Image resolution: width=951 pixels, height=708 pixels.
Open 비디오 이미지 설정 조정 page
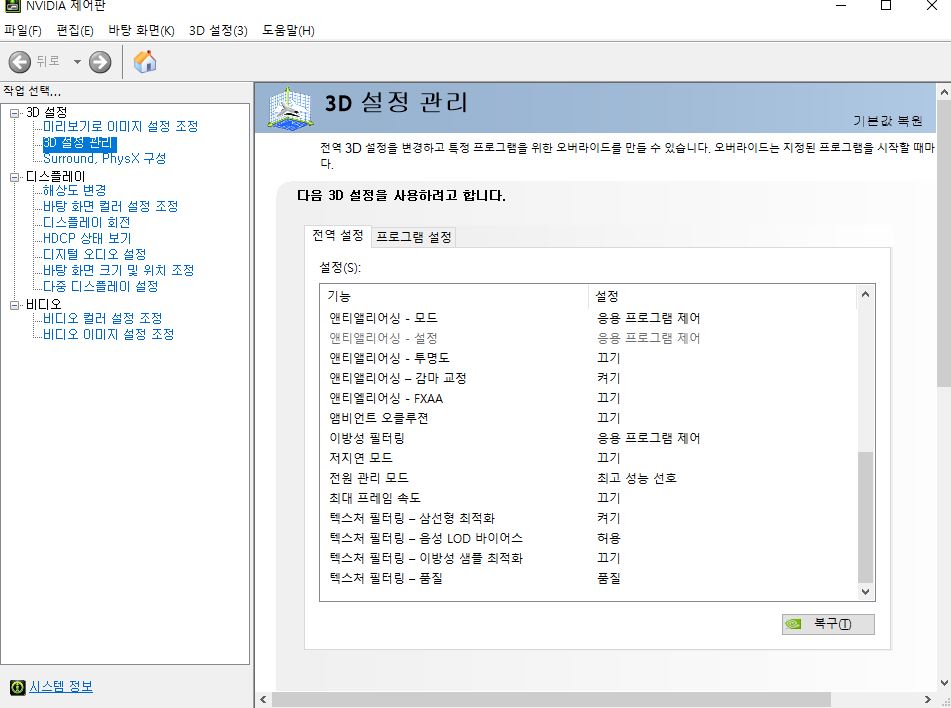108,334
